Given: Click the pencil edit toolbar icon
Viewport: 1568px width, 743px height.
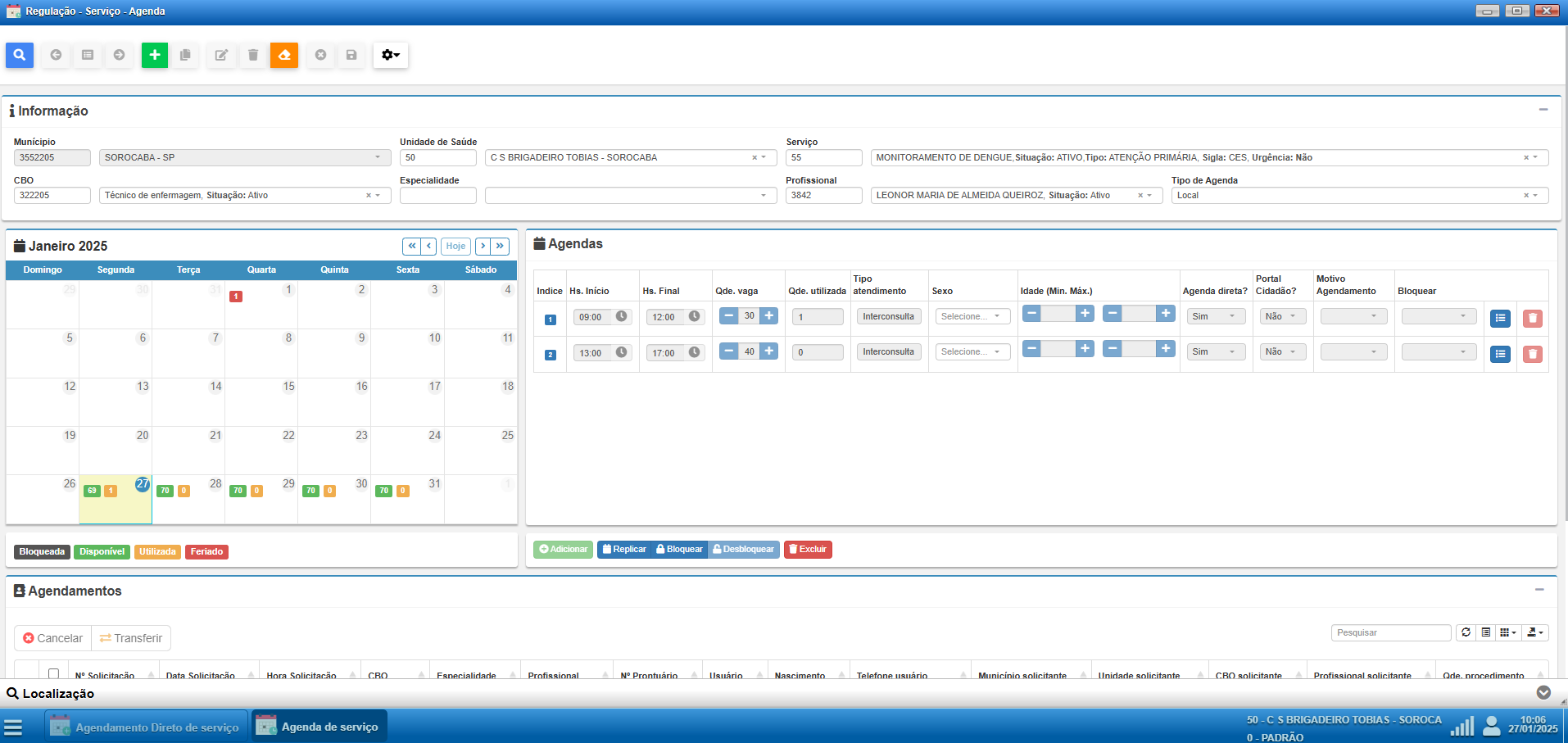Looking at the screenshot, I should (x=221, y=55).
